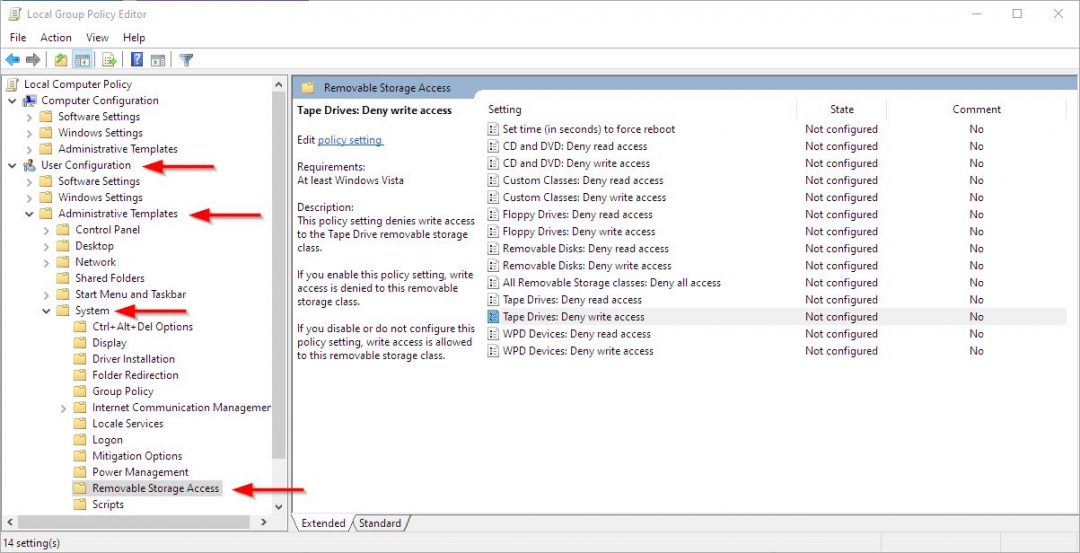Click the Up One Level folder icon
Screen dimensions: 1080x553
(61, 60)
